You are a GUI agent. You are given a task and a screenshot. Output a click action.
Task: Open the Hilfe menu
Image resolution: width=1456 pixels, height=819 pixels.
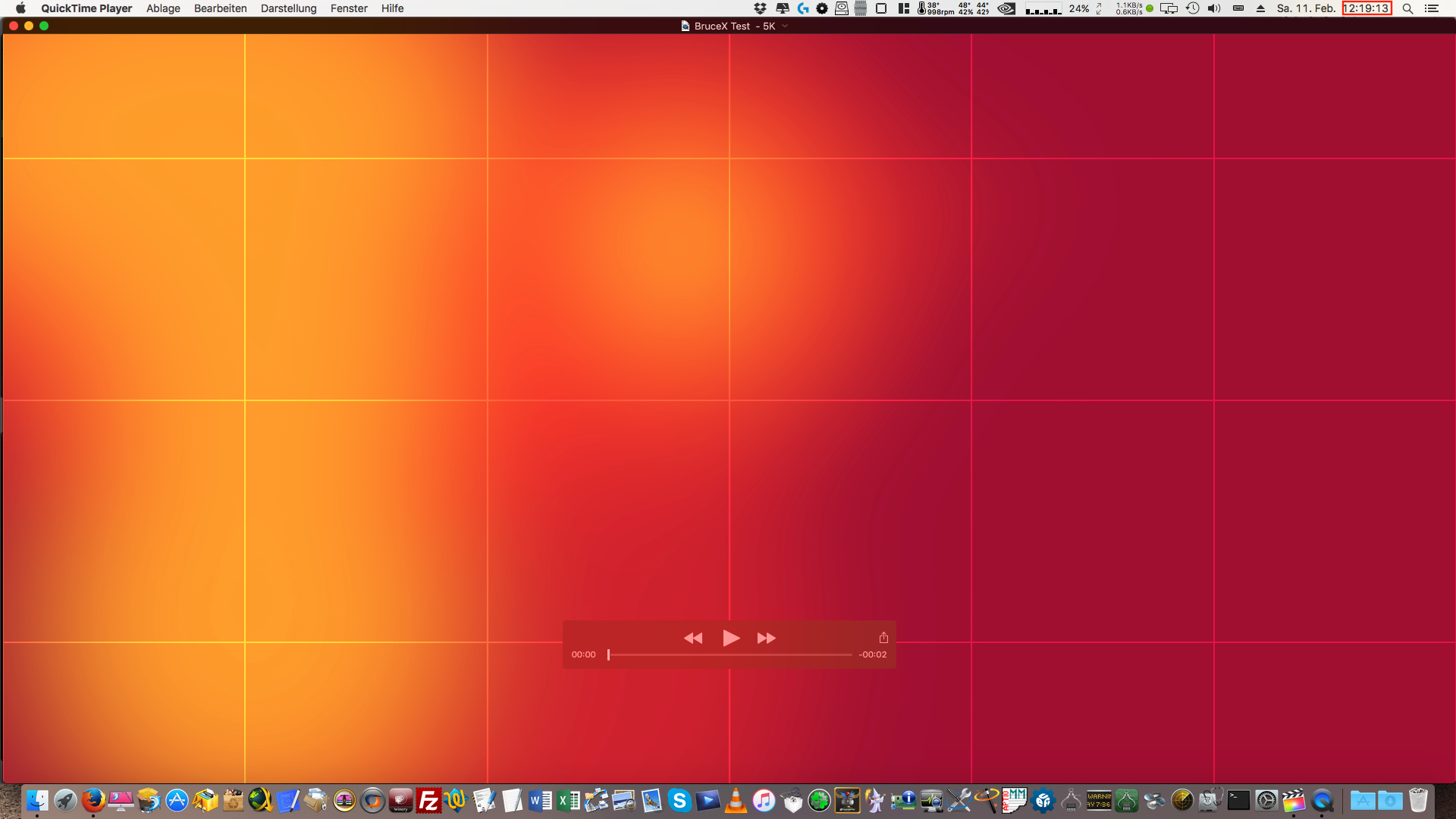(x=392, y=8)
